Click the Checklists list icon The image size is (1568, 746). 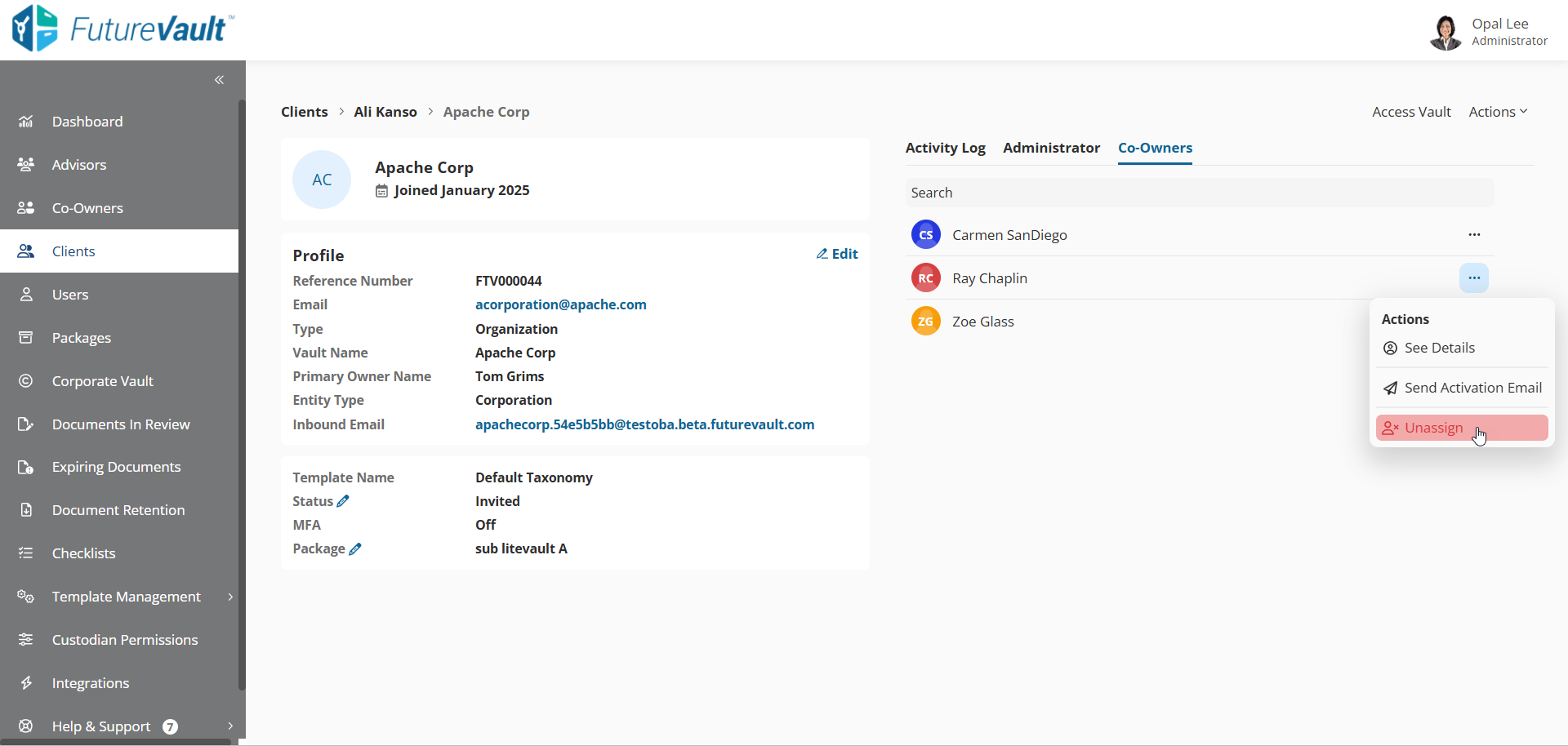26,553
